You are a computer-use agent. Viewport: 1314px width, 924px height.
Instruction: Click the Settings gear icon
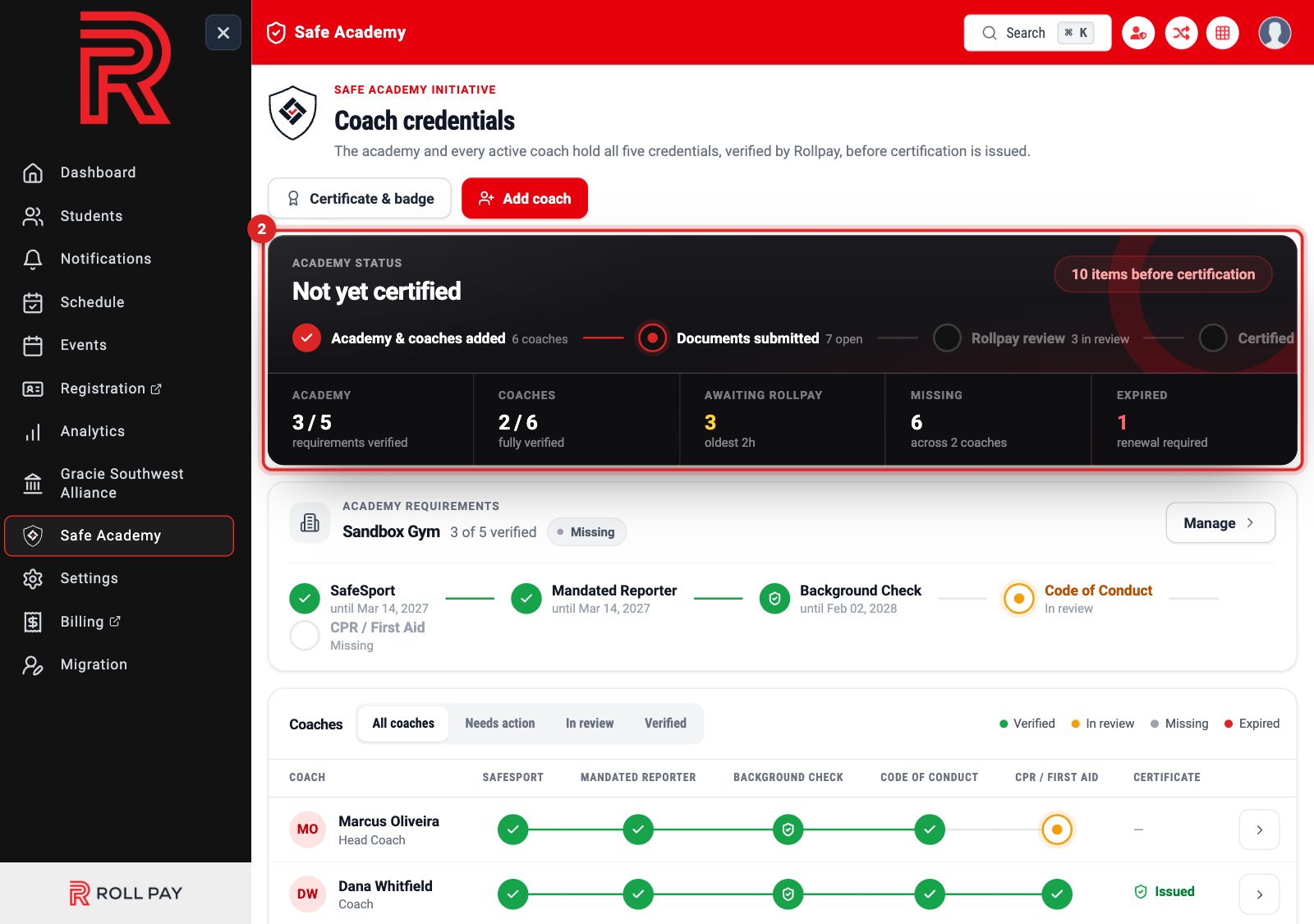(33, 578)
